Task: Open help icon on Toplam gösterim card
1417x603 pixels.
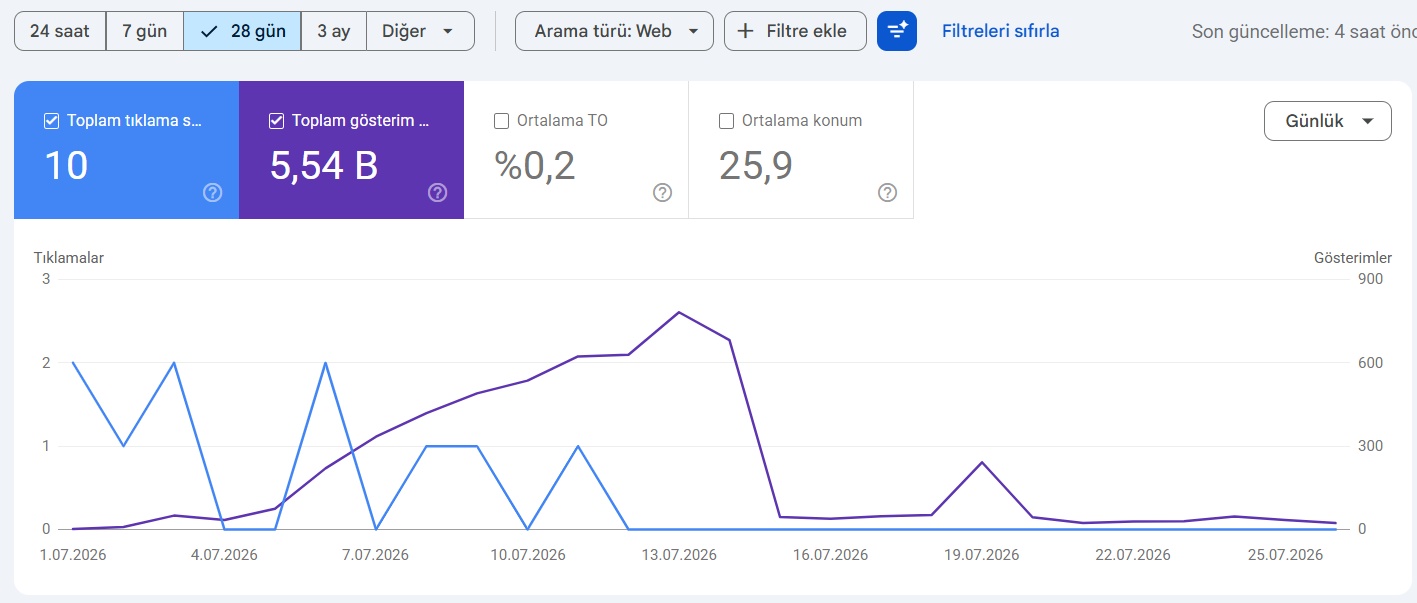Action: tap(437, 193)
